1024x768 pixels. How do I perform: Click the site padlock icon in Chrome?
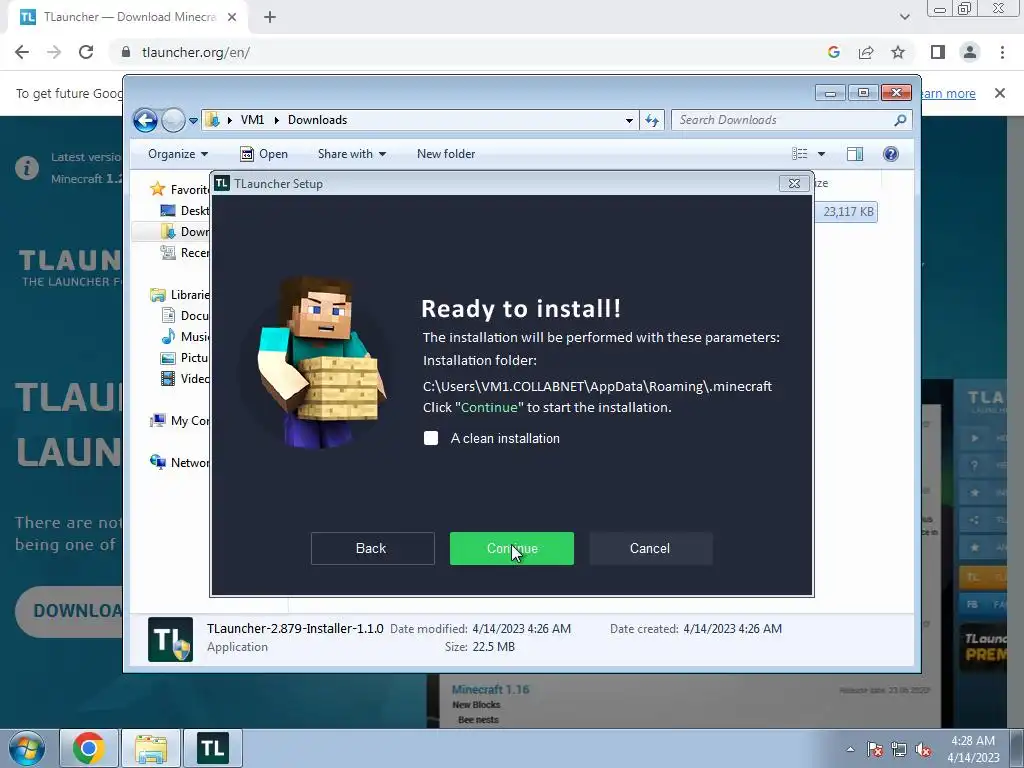pyautogui.click(x=126, y=52)
